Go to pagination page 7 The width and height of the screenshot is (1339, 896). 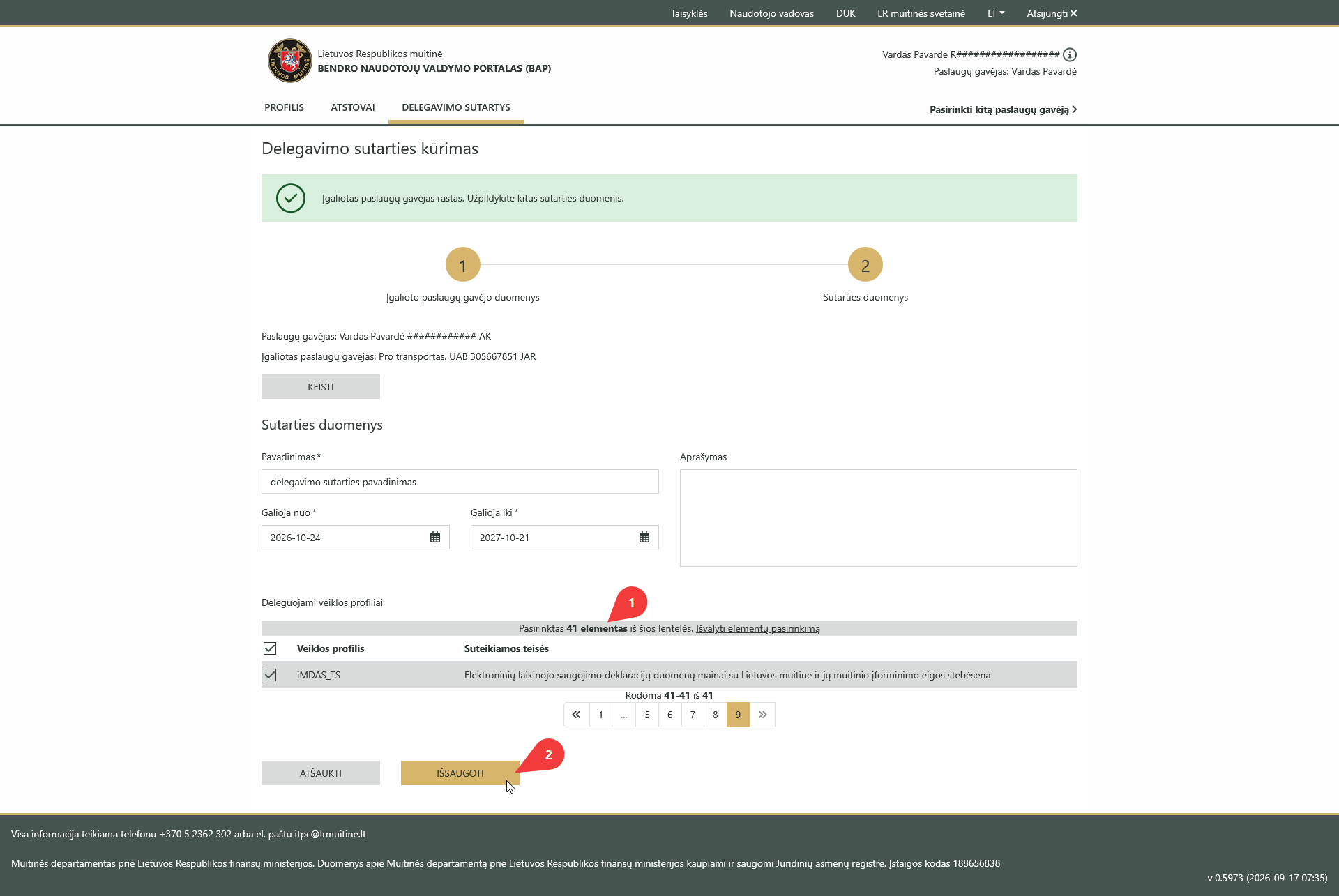[x=693, y=715]
